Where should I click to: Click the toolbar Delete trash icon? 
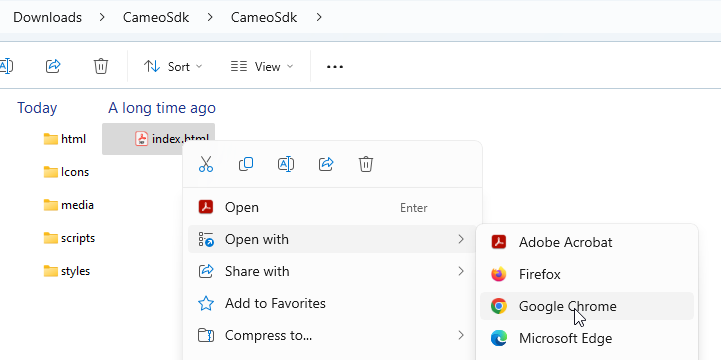101,66
